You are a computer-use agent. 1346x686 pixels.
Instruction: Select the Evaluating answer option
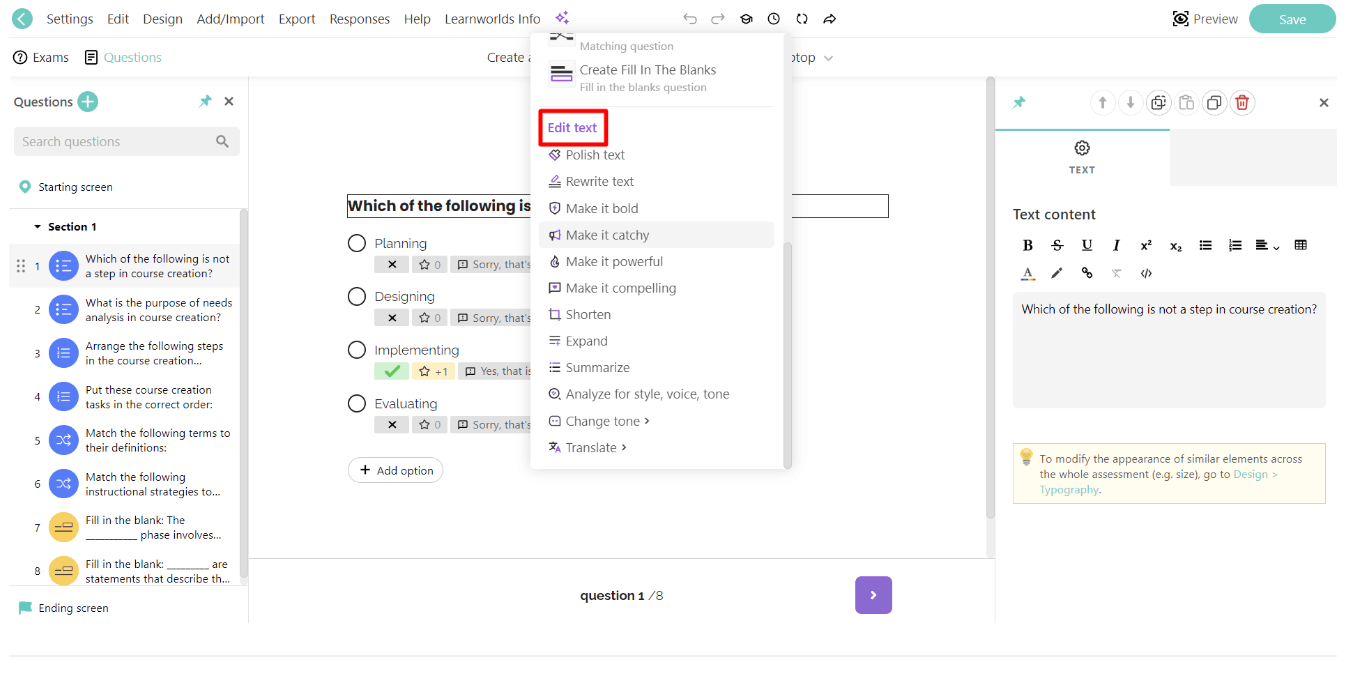[x=357, y=403]
